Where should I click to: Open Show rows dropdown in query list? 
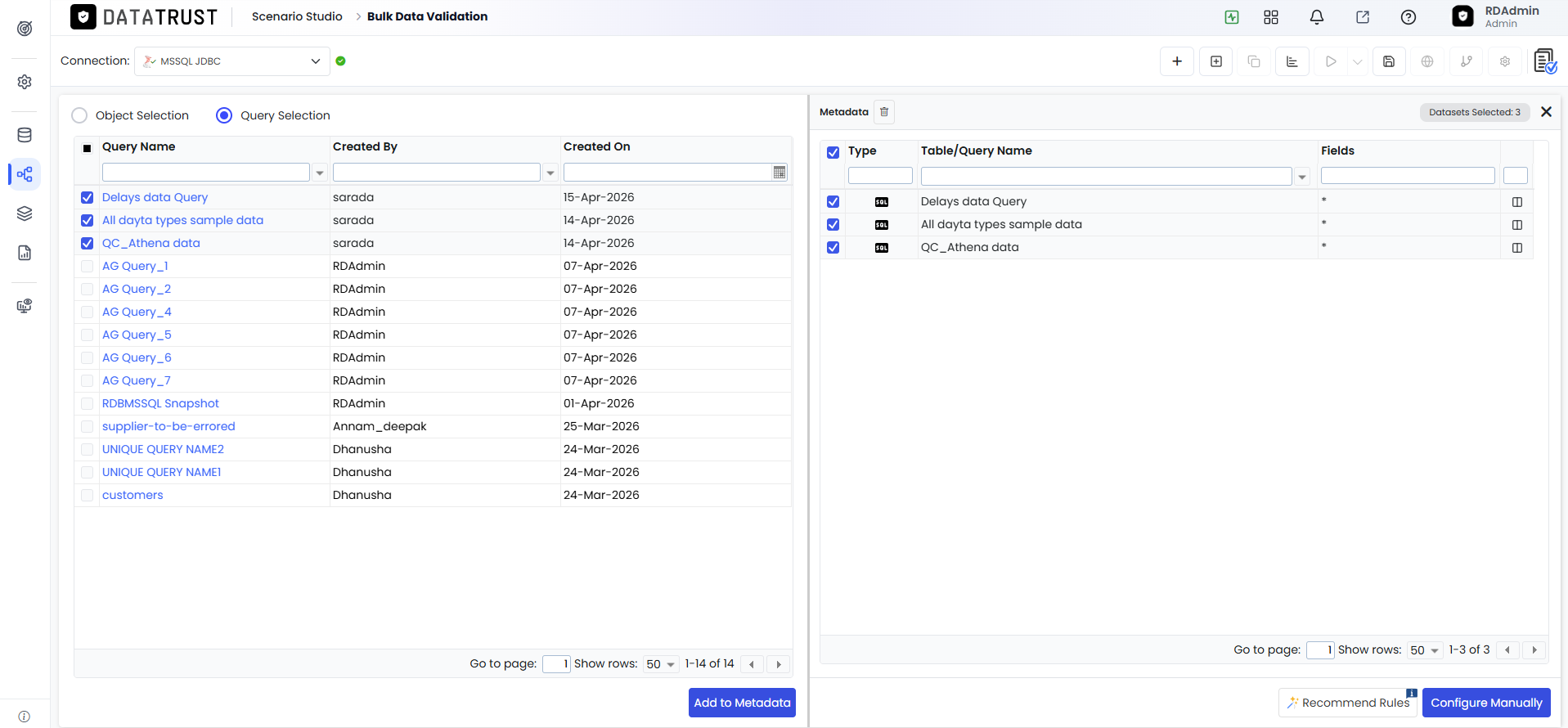661,664
